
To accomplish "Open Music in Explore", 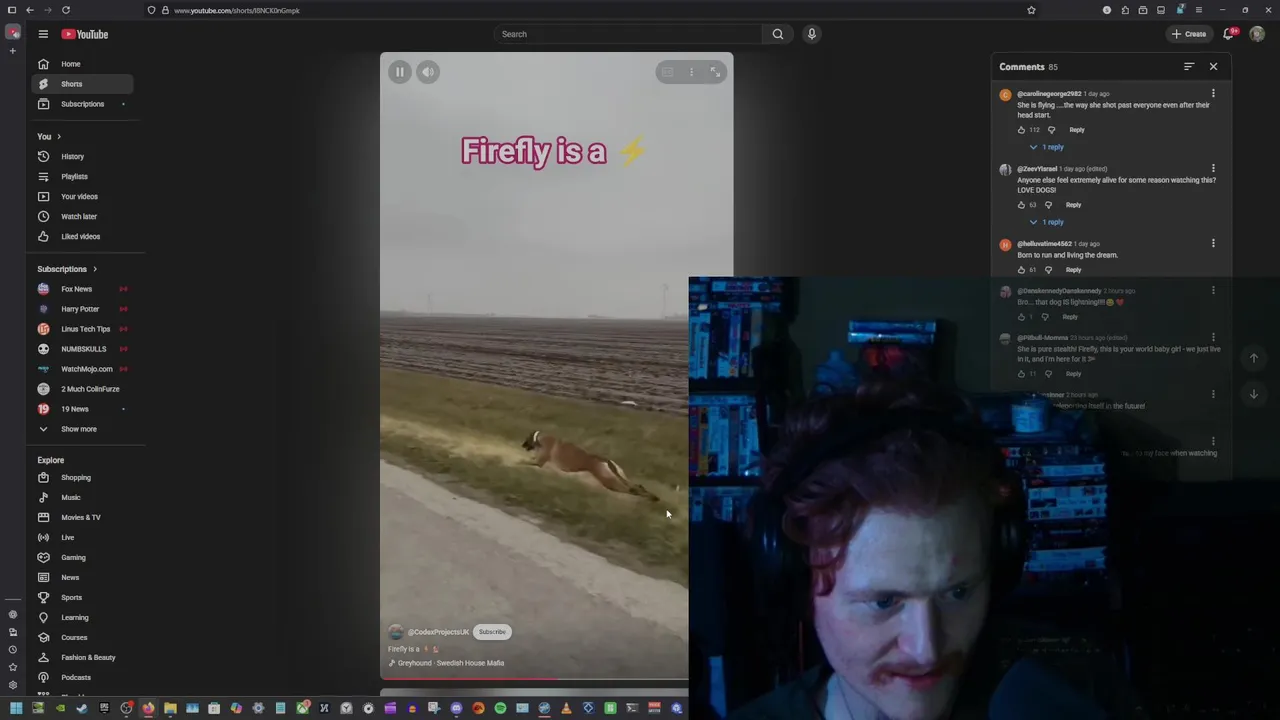I will (80, 498).
